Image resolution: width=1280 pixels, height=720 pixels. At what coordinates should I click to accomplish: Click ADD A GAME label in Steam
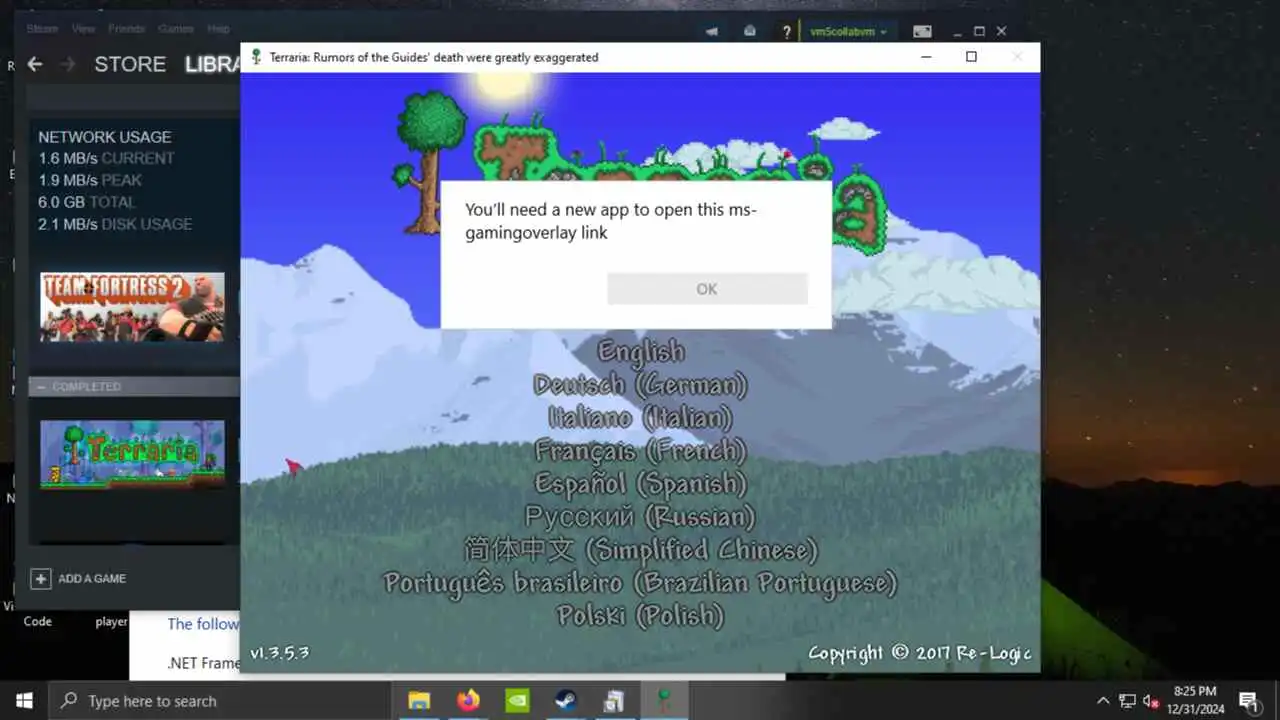92,578
